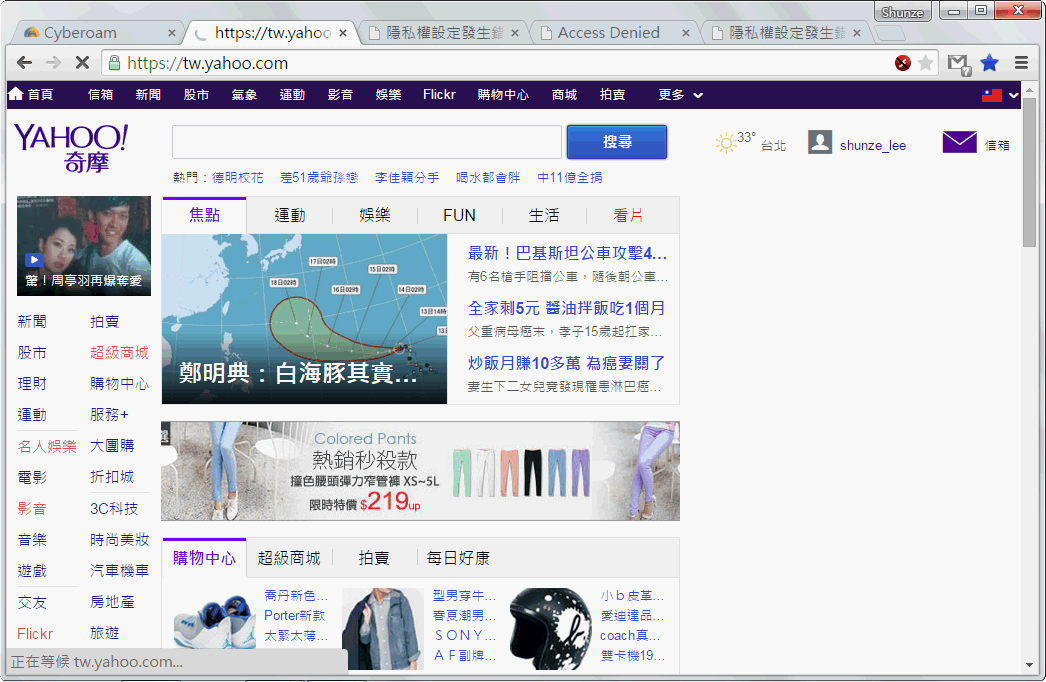
Task: Open 購物中心 in the top navigation bar
Action: [x=503, y=95]
